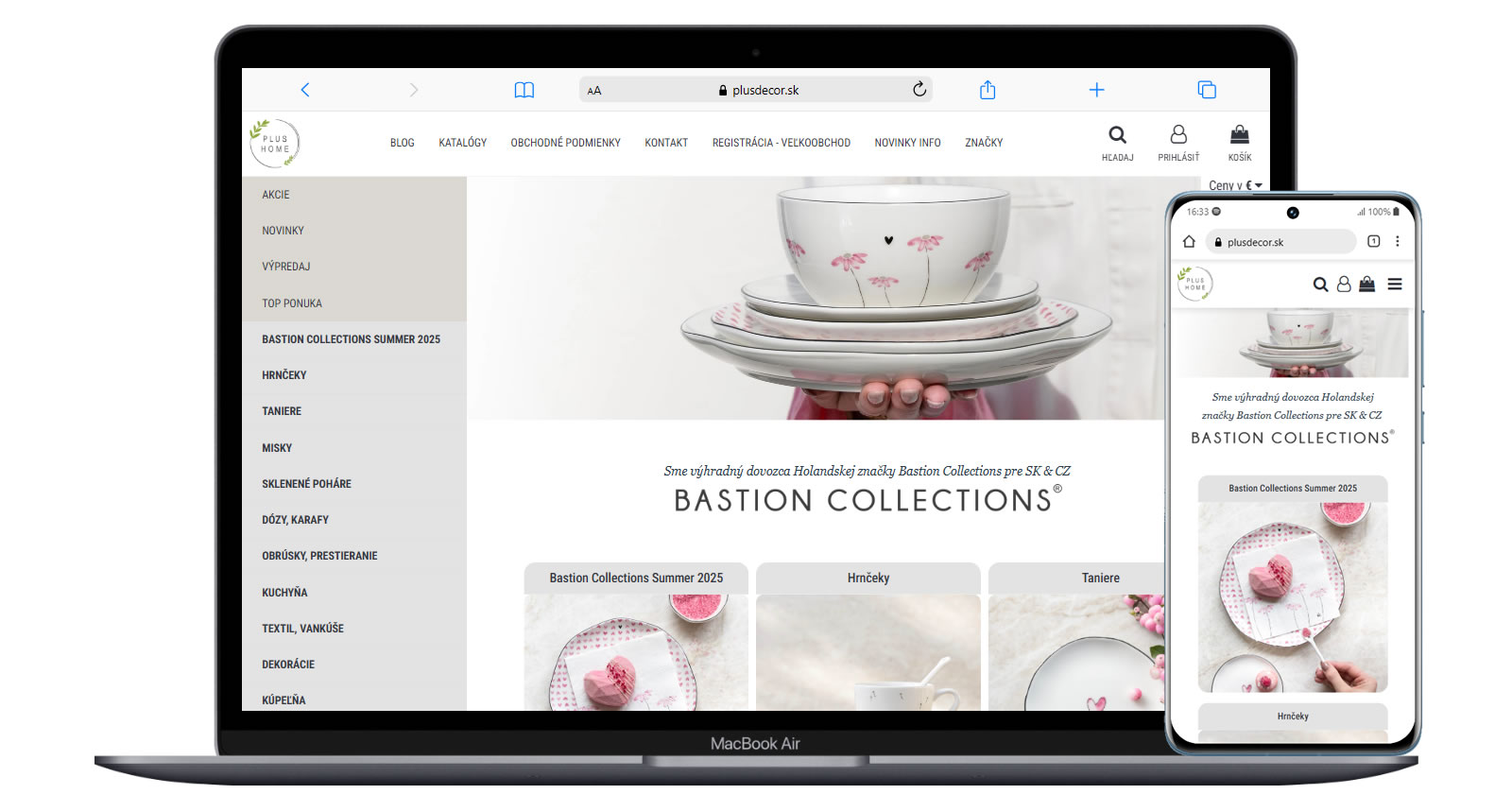Image resolution: width=1512 pixels, height=812 pixels.
Task: Open the Hrnčeky category card on laptop
Action: pos(868,636)
